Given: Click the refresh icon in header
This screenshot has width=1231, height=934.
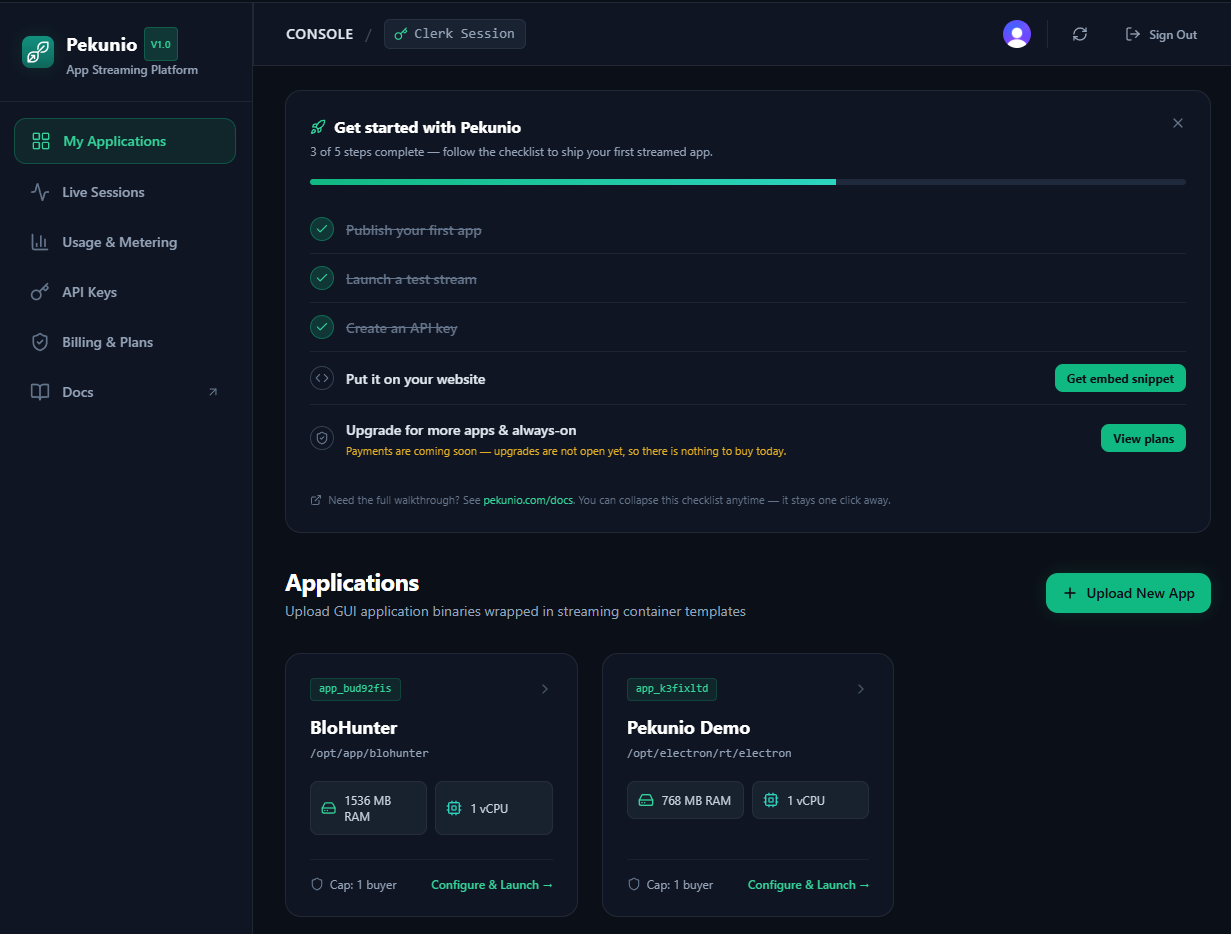Looking at the screenshot, I should pyautogui.click(x=1080, y=34).
